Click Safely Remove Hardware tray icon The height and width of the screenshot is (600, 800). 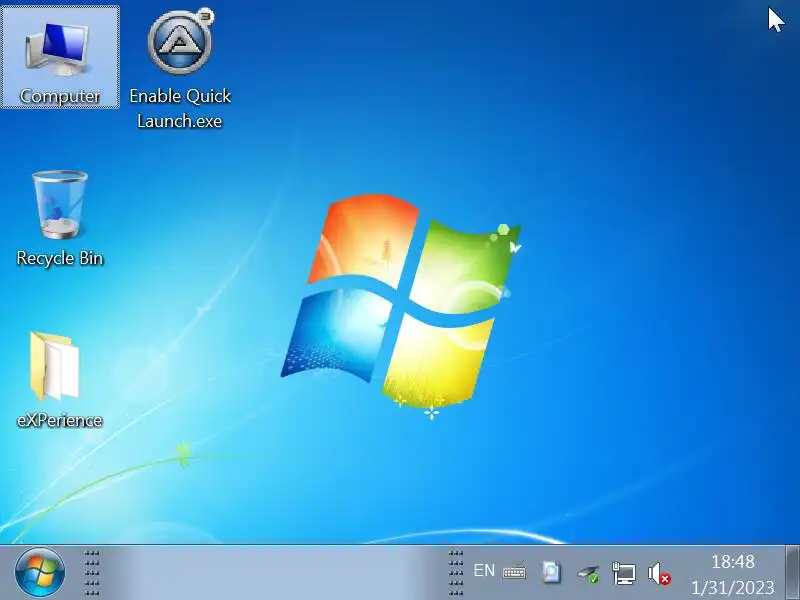point(588,573)
